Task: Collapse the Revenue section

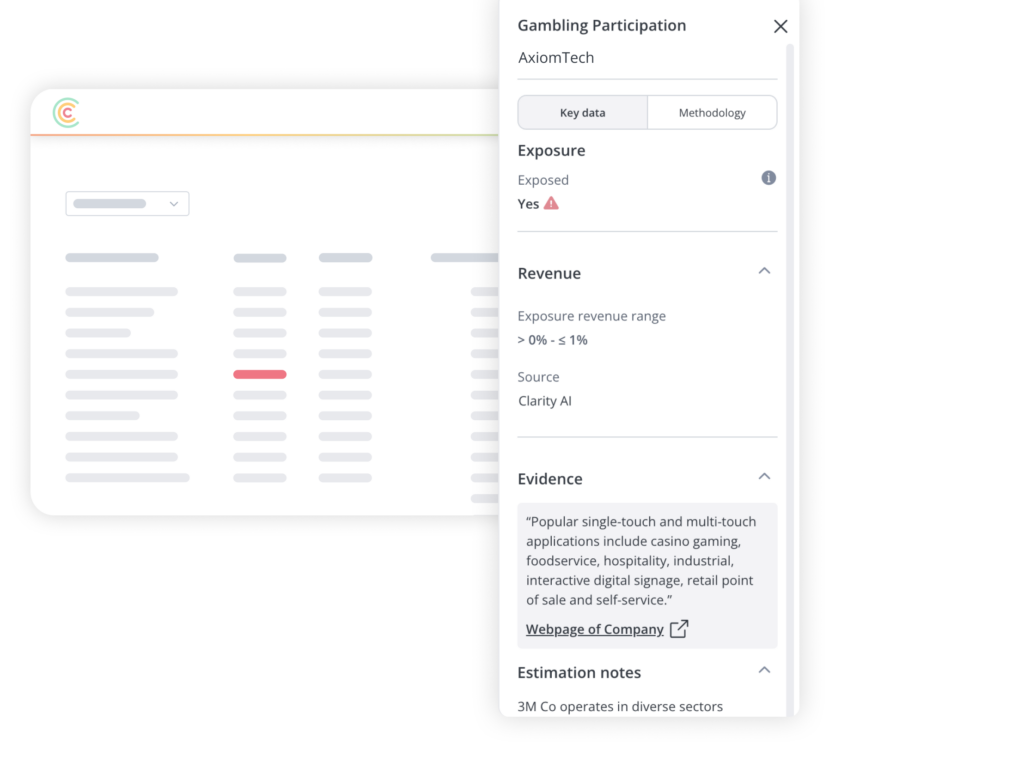Action: tap(764, 272)
